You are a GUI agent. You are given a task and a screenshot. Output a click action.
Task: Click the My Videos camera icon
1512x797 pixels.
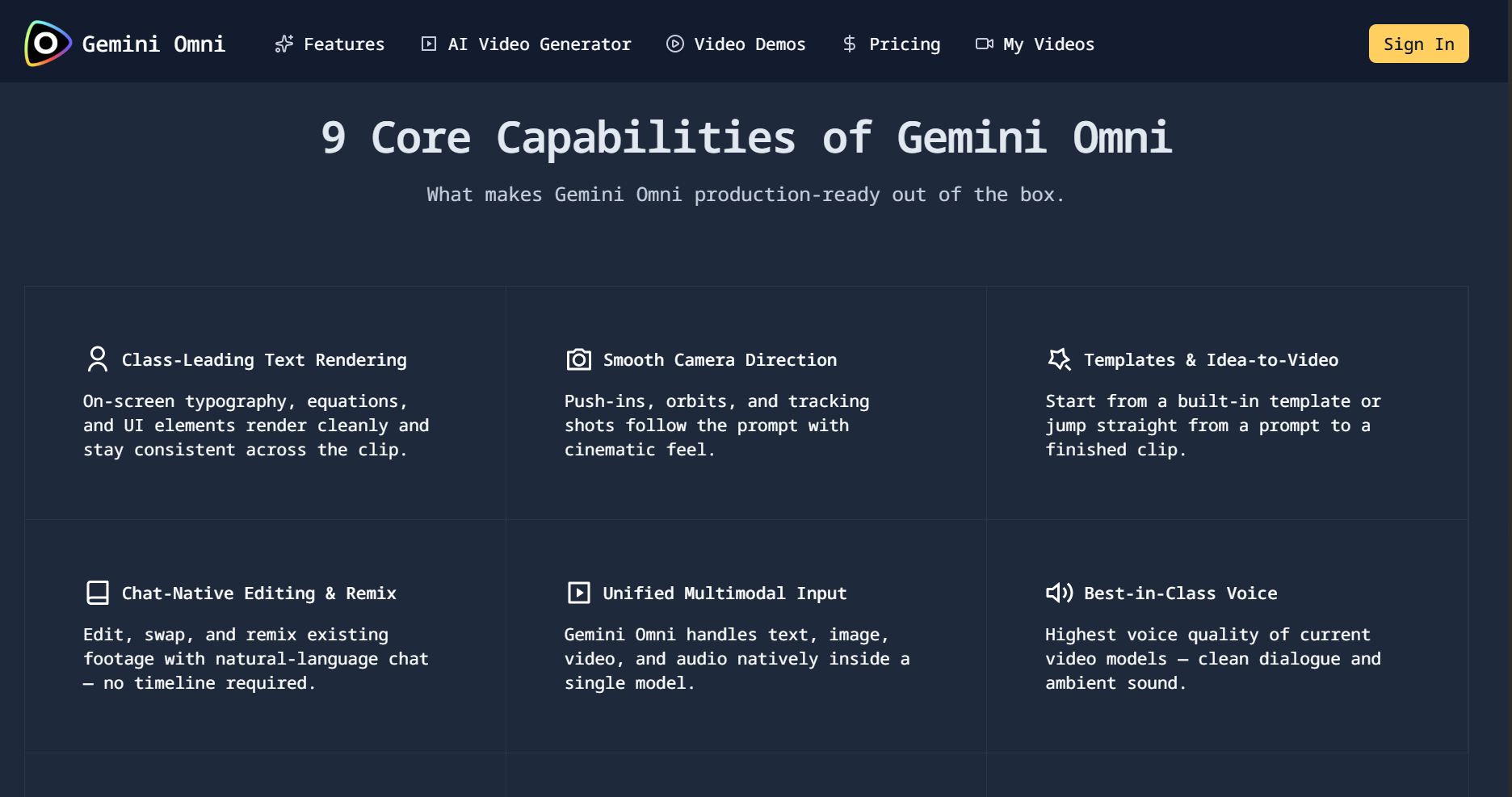[x=985, y=44]
